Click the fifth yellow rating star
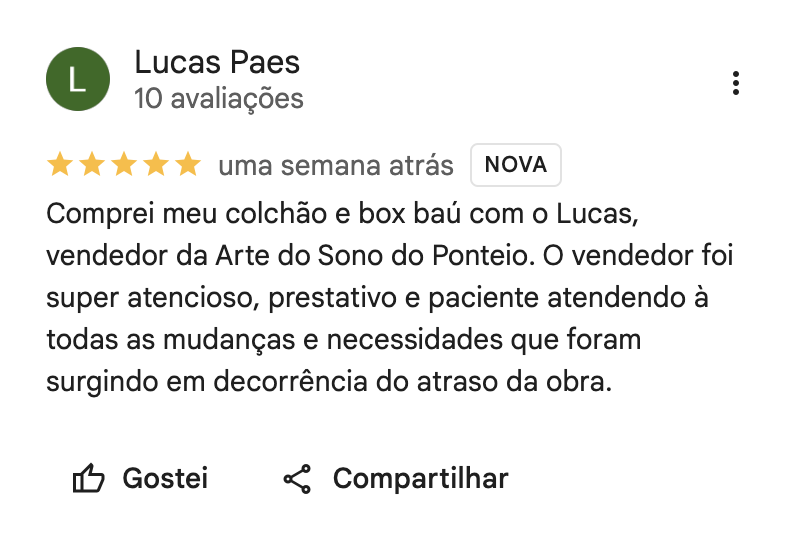 (x=188, y=165)
